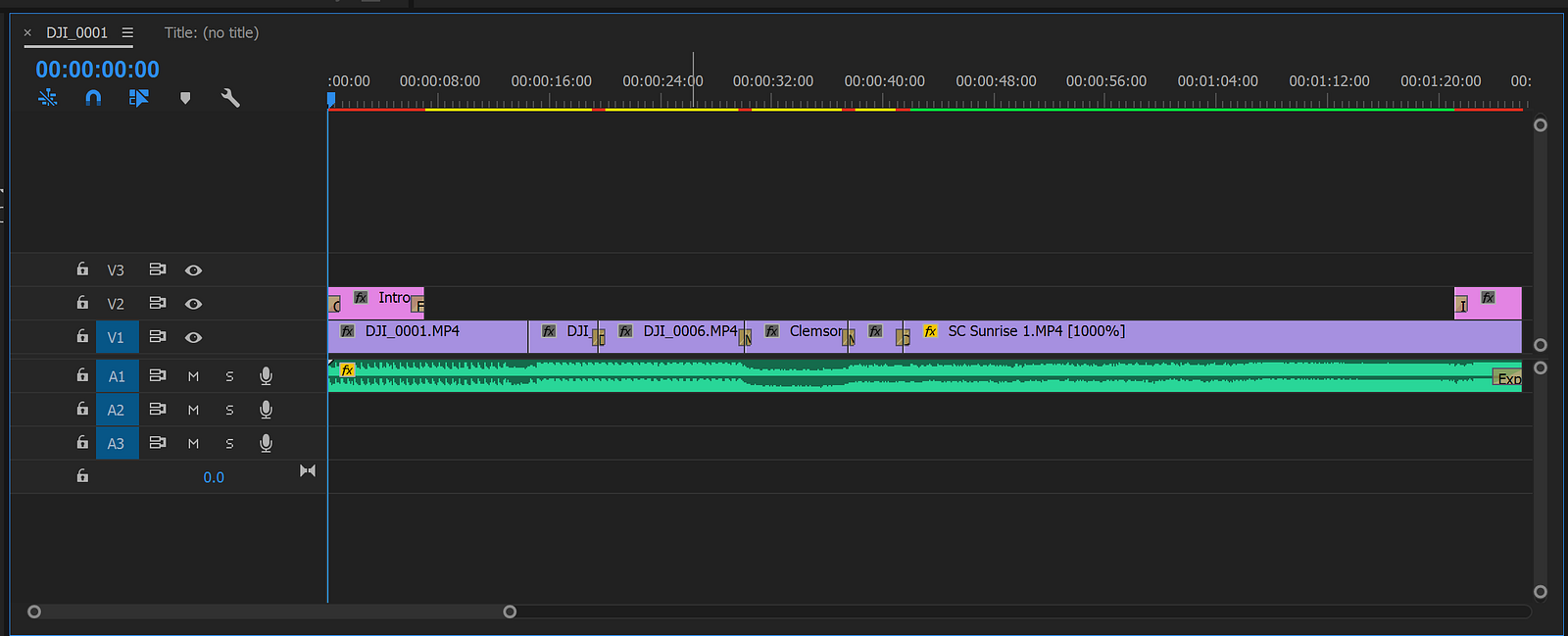Toggle the A1 track target
Screen dimensions: 1568x636
coord(117,376)
